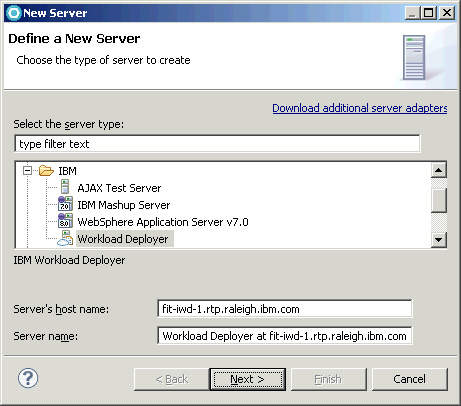
Task: Open the help question mark icon
Action: point(28,378)
